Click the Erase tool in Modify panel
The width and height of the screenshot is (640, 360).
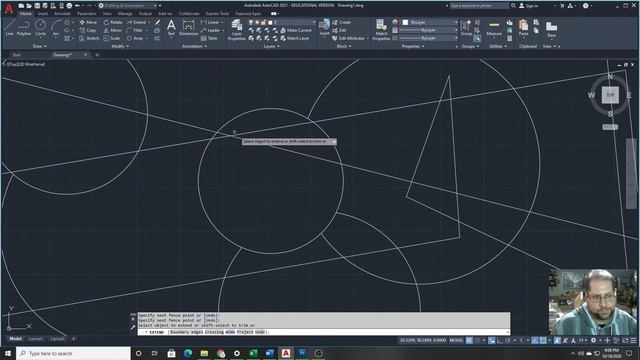tap(157, 22)
